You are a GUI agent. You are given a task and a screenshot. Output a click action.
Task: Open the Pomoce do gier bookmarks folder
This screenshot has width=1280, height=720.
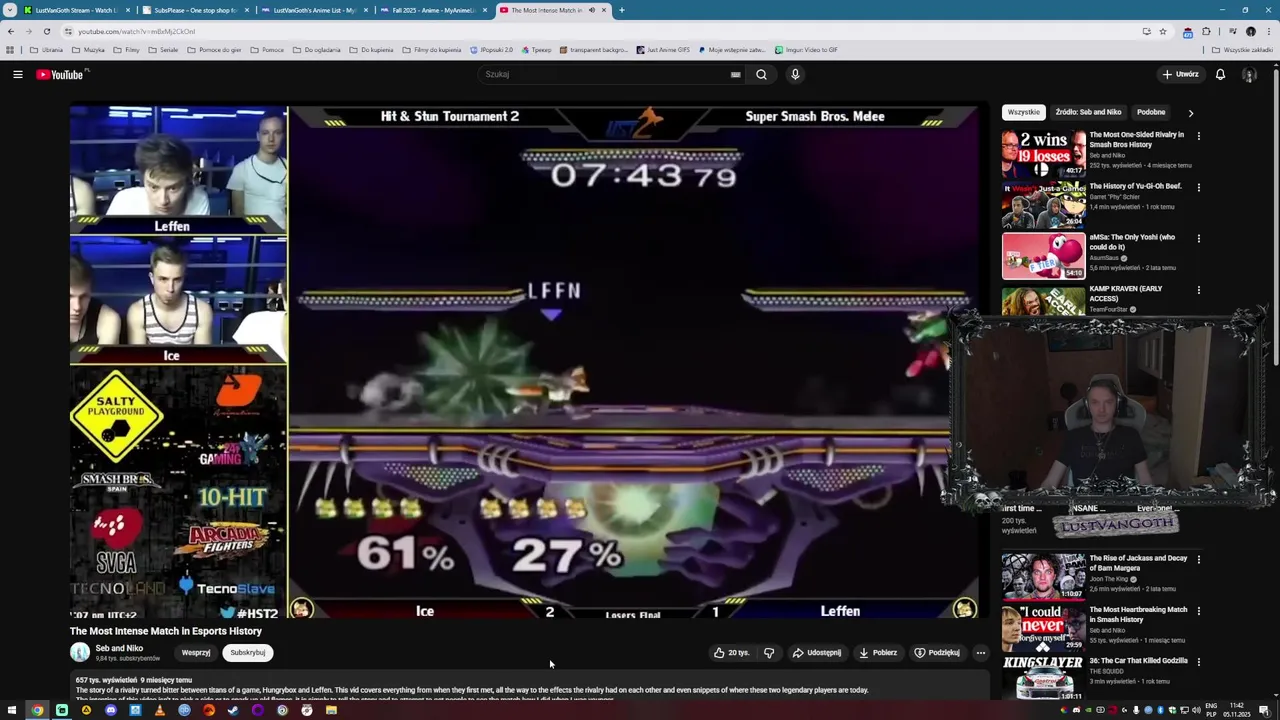214,49
